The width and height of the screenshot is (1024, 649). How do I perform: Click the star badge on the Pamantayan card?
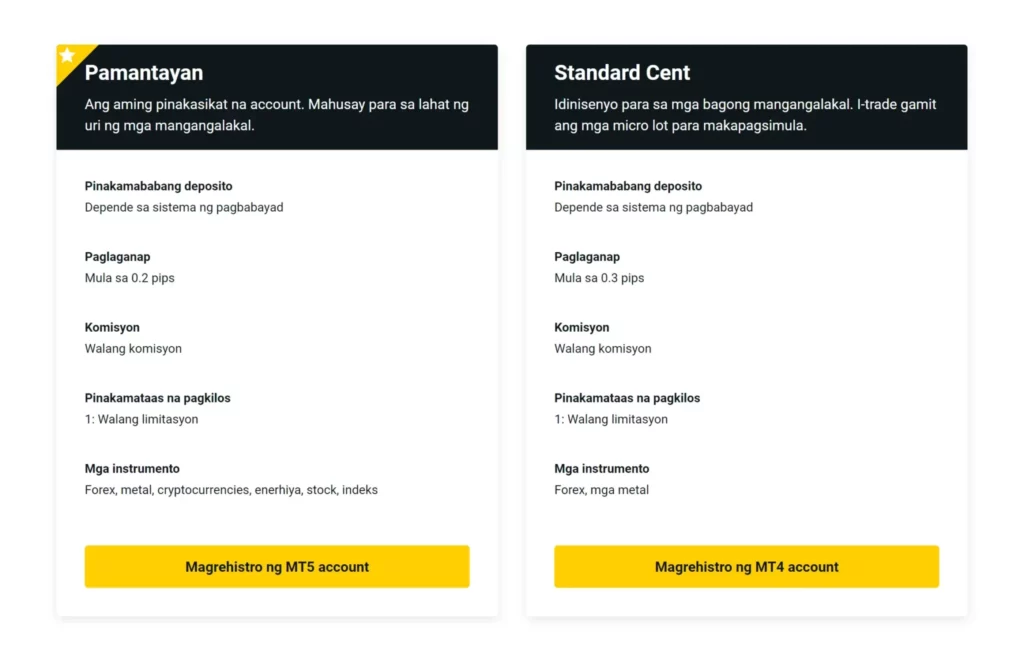click(68, 57)
